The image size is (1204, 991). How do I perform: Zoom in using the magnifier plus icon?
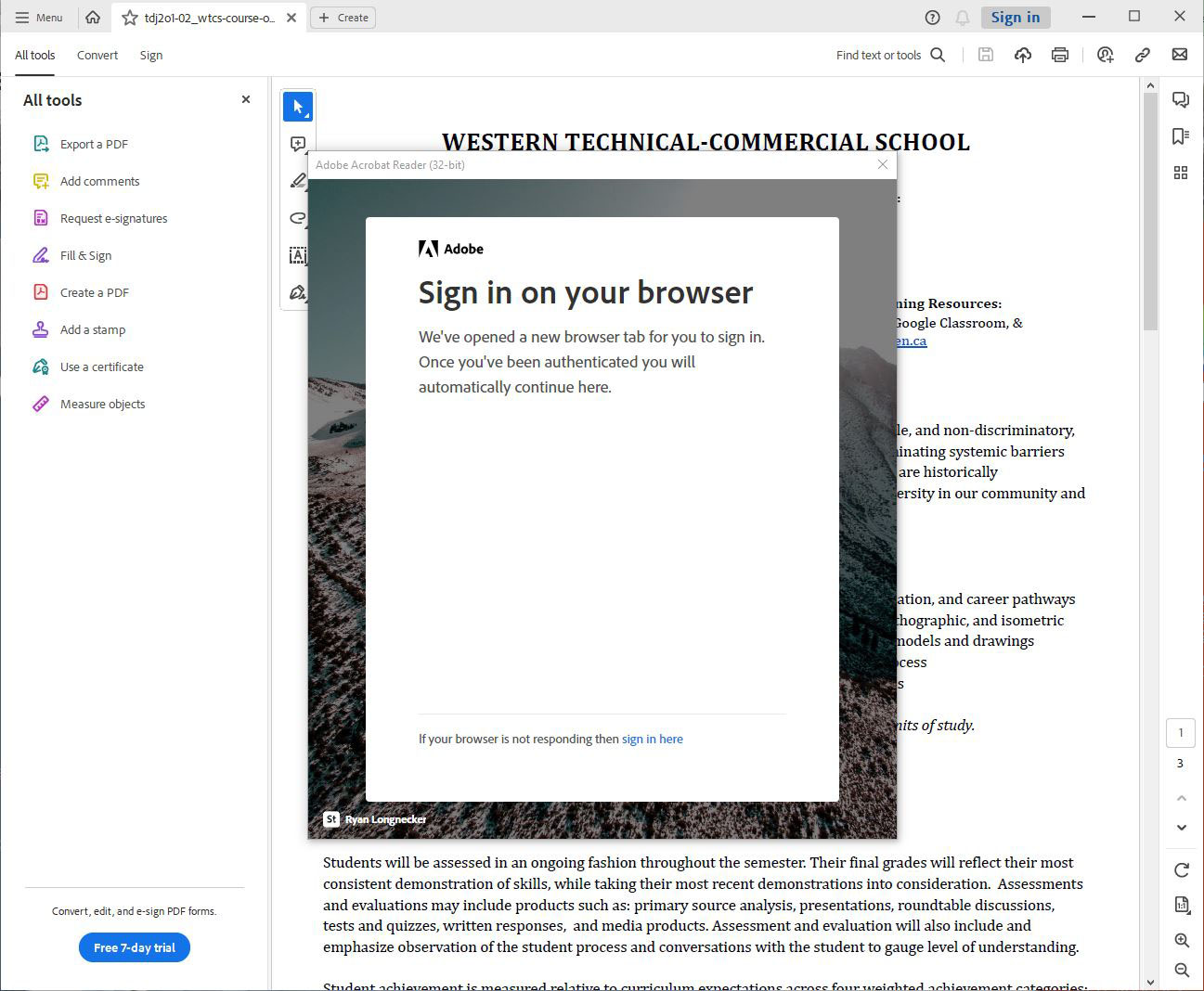tap(1181, 940)
